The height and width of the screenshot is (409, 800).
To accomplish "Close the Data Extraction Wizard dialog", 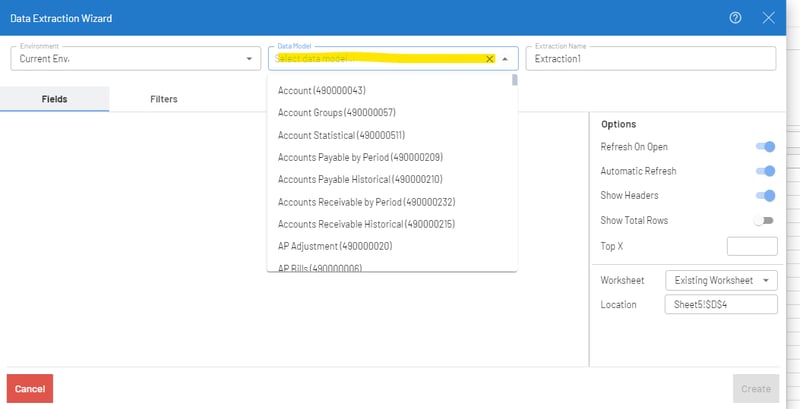I will [x=768, y=18].
